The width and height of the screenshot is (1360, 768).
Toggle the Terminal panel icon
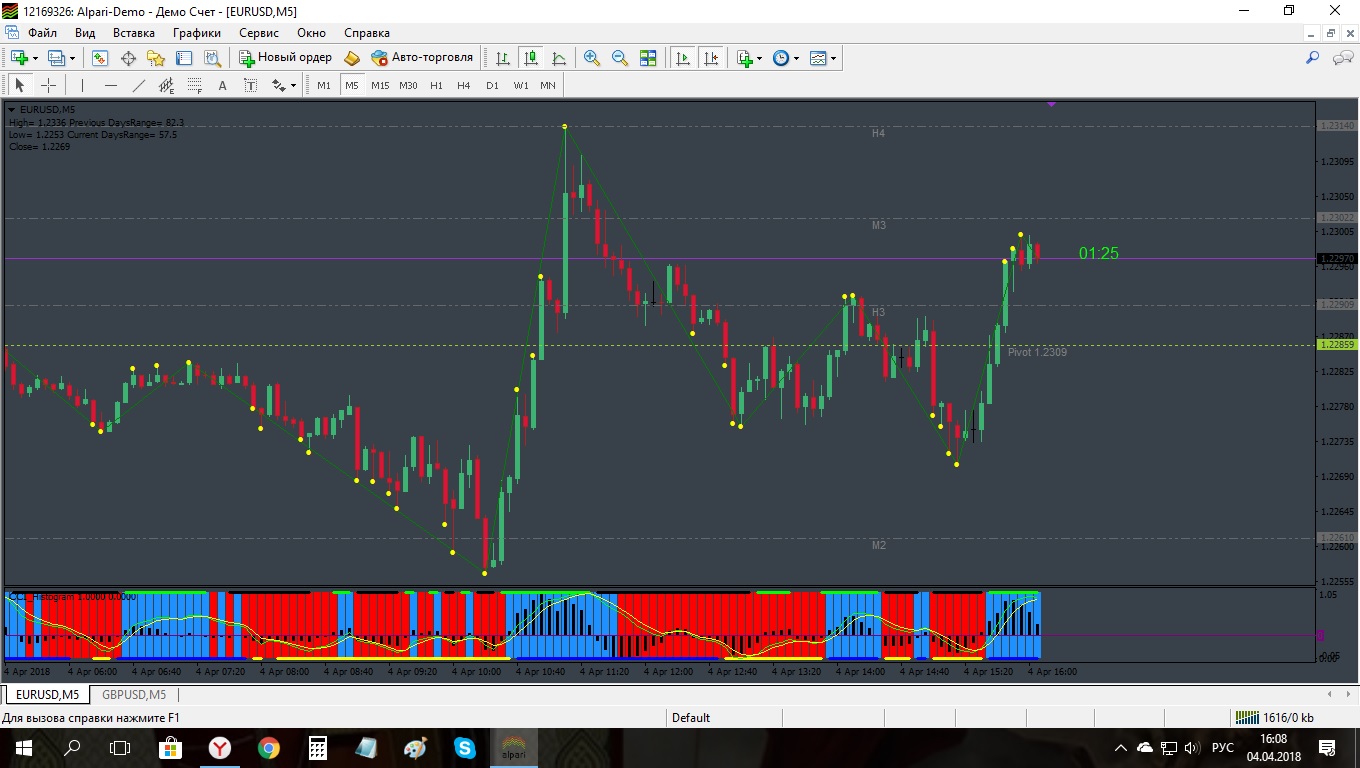184,58
